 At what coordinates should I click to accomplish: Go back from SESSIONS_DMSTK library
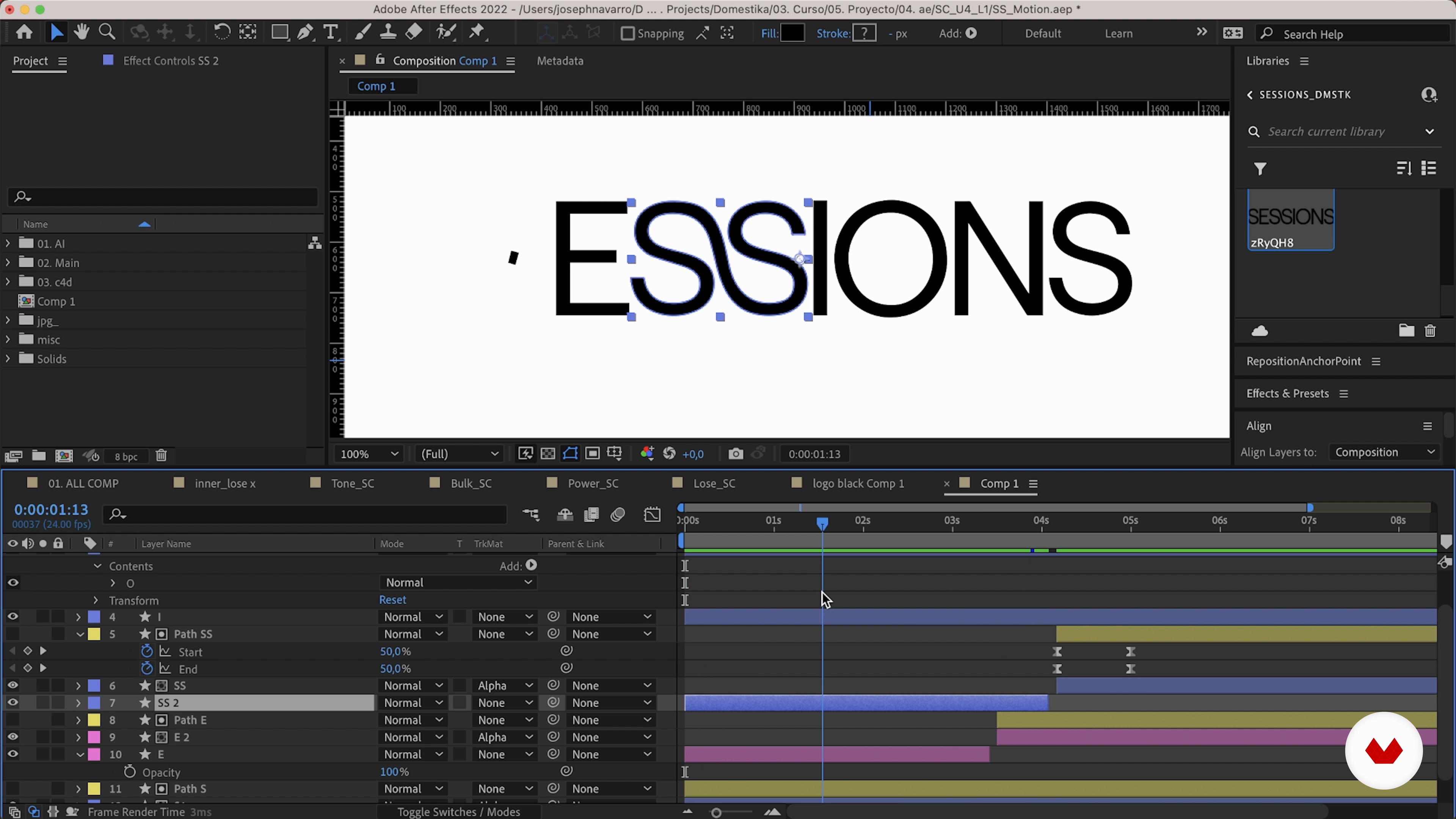(x=1250, y=95)
